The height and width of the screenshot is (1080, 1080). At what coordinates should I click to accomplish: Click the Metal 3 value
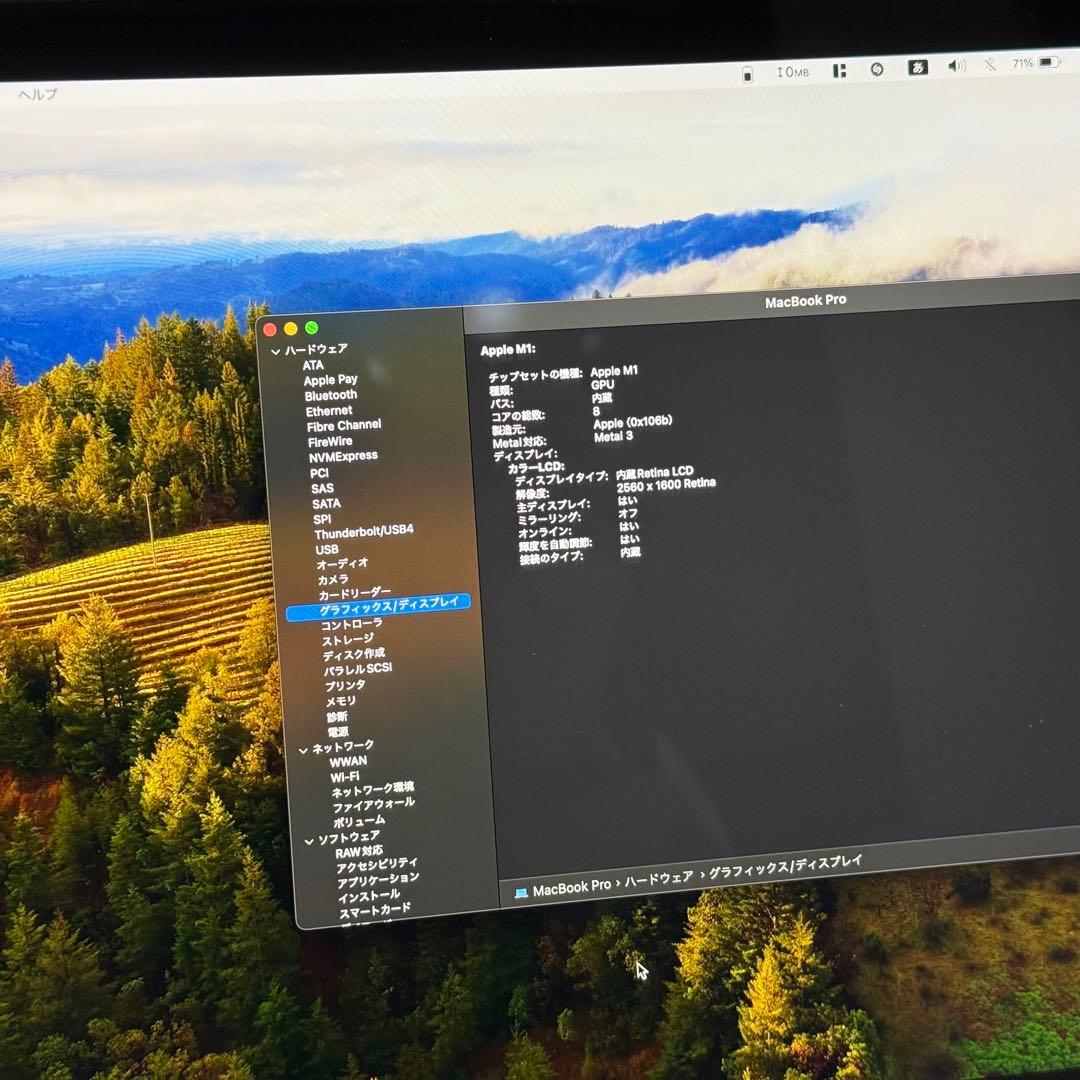pos(613,437)
